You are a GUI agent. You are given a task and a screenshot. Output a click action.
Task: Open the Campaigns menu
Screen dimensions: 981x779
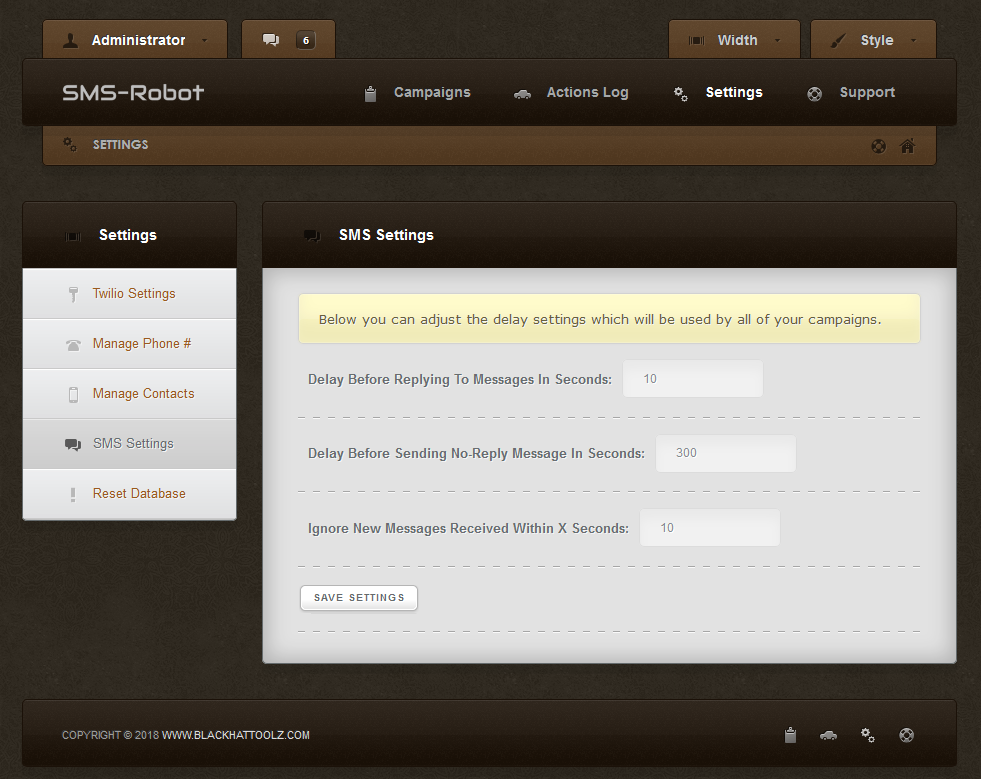pos(432,93)
